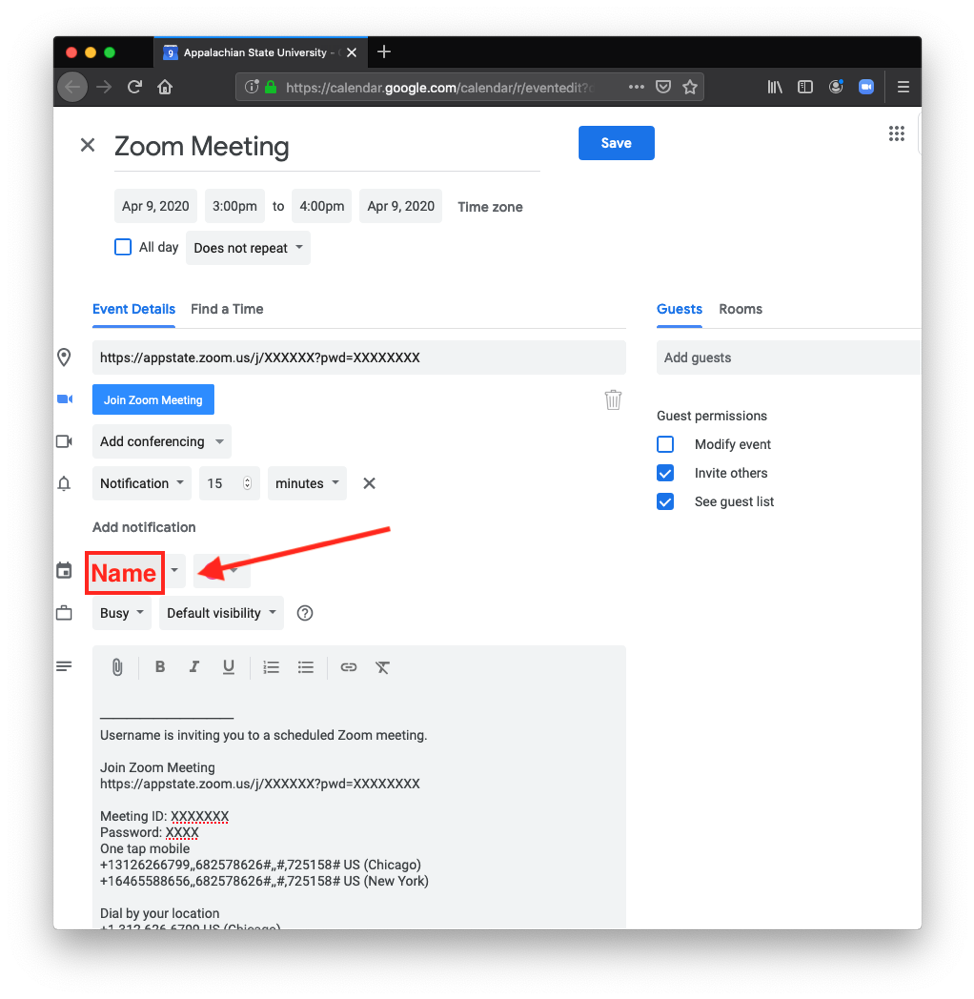Click the Zoom Meeting title field

[327, 147]
